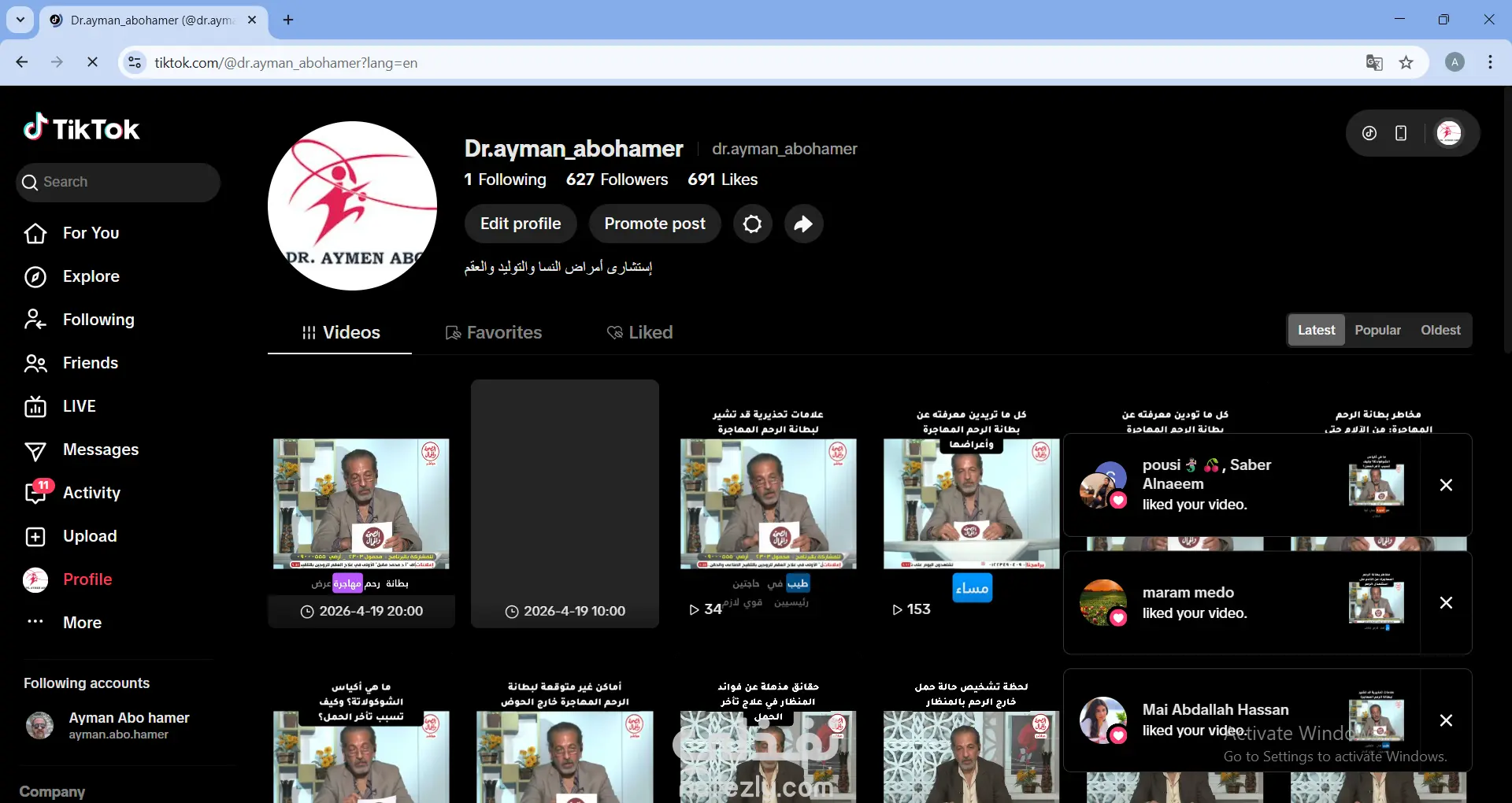Image resolution: width=1512 pixels, height=803 pixels.
Task: View the 1 Following count
Action: click(x=505, y=179)
